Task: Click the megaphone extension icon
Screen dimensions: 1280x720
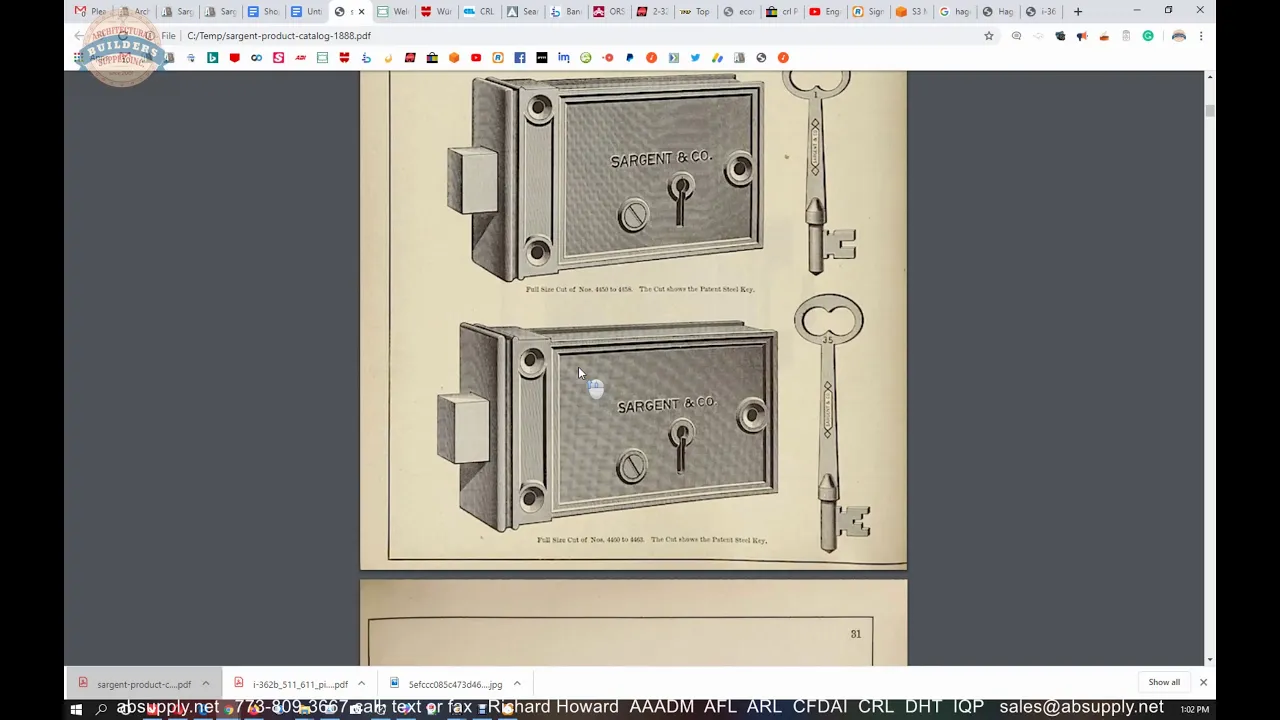Action: tap(1082, 36)
